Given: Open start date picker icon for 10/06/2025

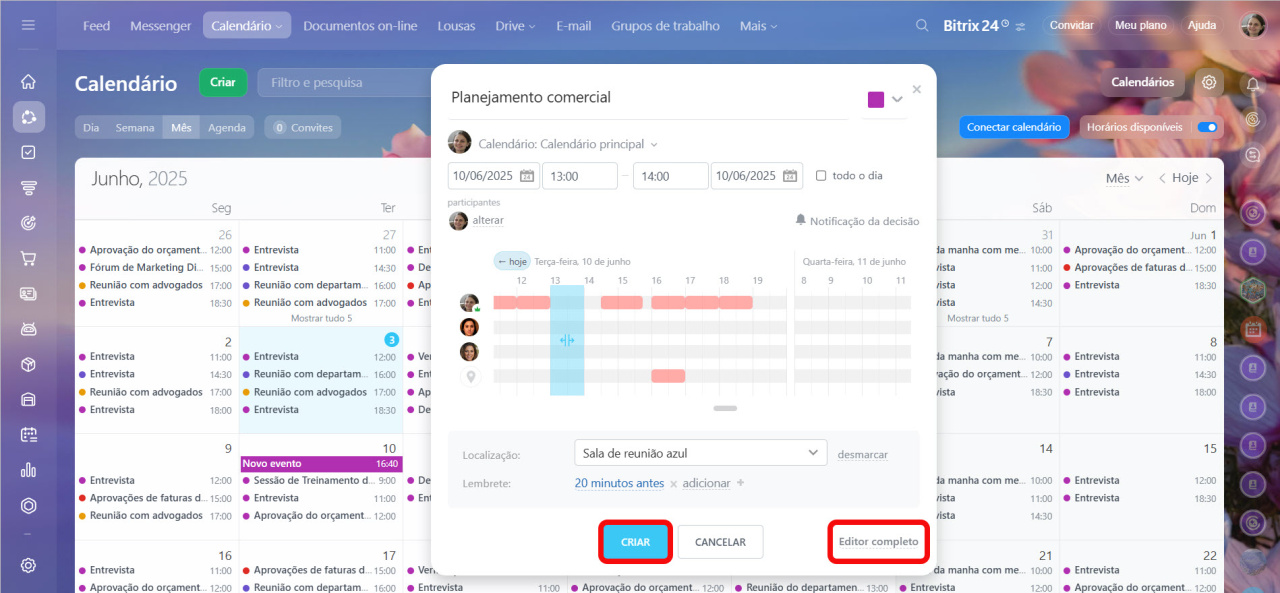Looking at the screenshot, I should coord(527,176).
